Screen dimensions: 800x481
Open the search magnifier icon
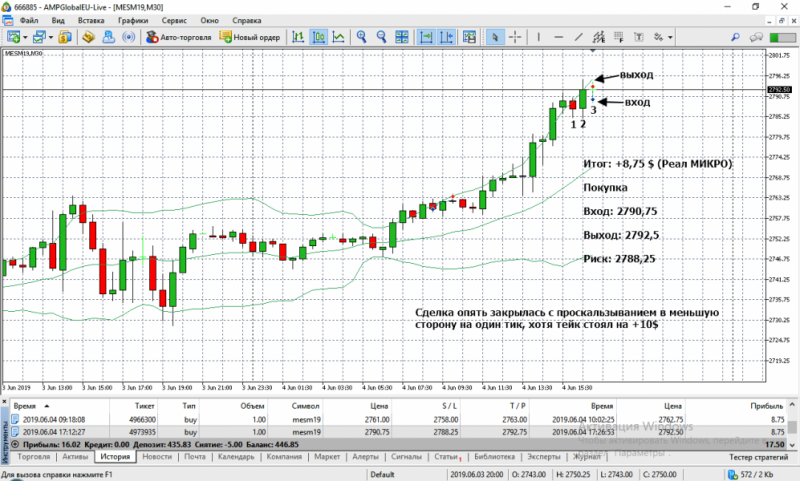[x=735, y=37]
